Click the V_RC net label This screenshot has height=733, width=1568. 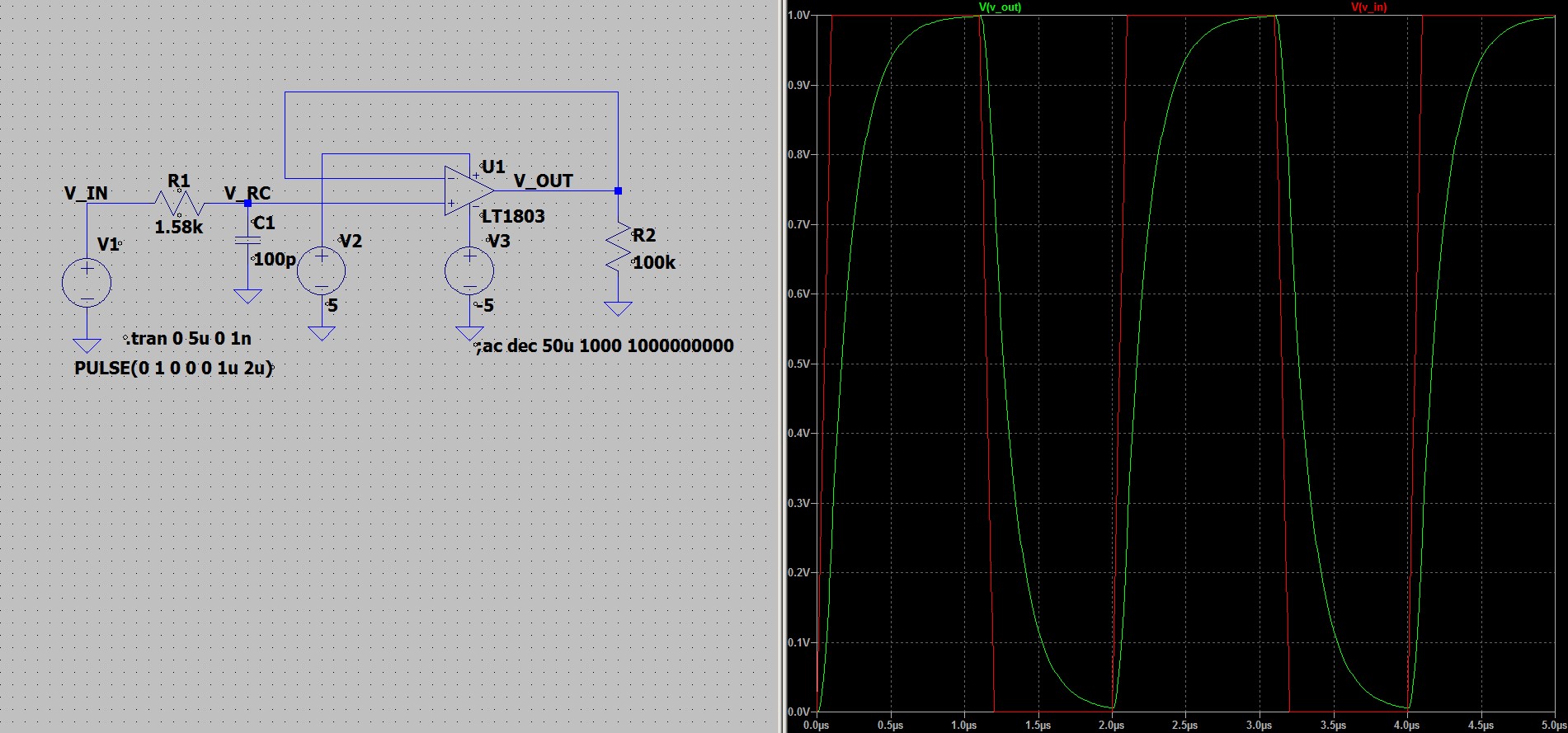[247, 193]
